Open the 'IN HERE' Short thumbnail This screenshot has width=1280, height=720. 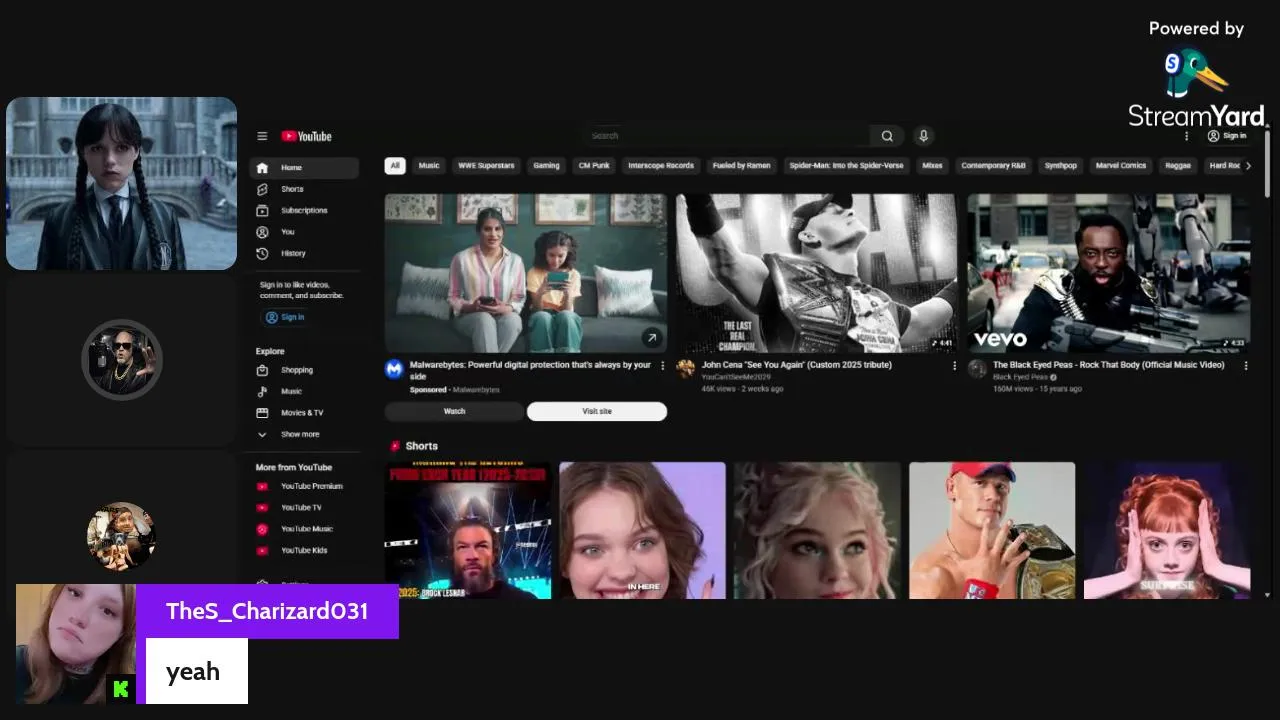(x=642, y=530)
